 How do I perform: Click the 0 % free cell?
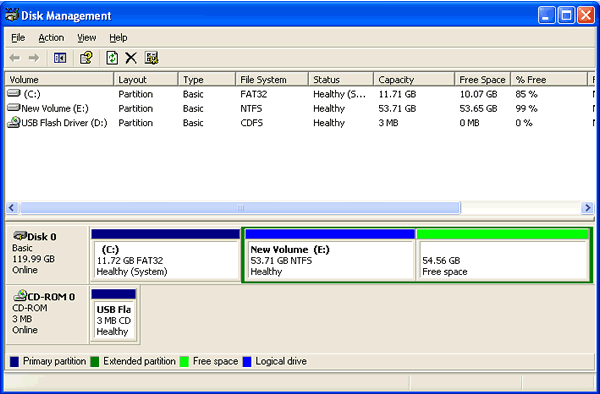pos(524,123)
